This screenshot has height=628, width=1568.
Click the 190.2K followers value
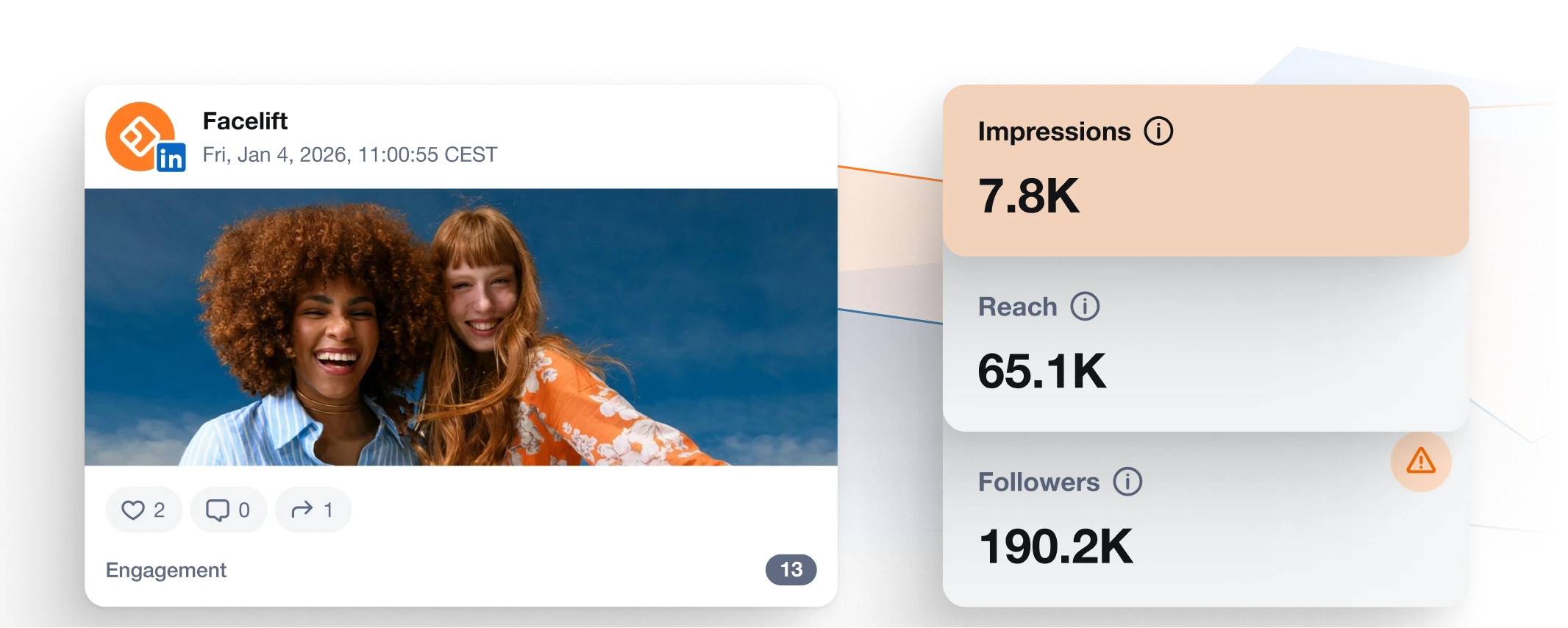coord(1056,547)
